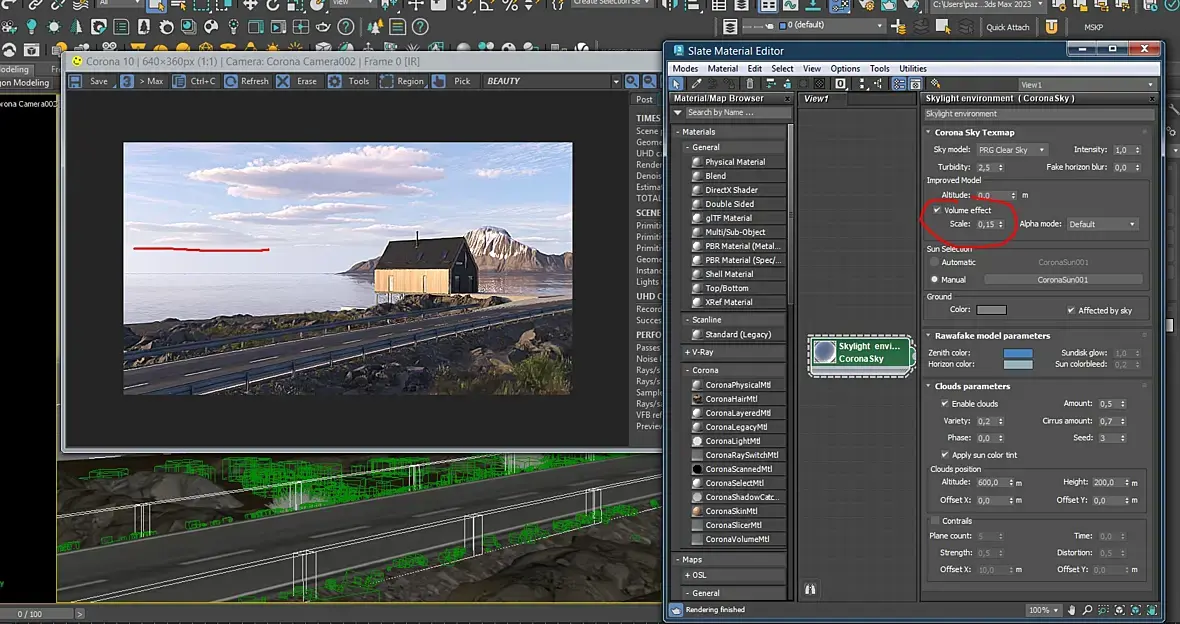Open the Sky model dropdown

click(1011, 150)
